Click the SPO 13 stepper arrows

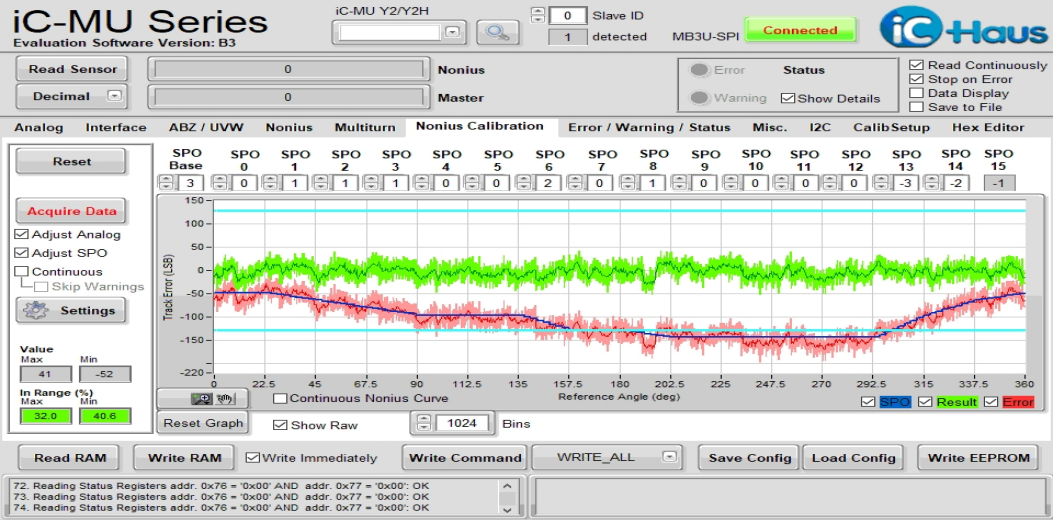tap(880, 182)
